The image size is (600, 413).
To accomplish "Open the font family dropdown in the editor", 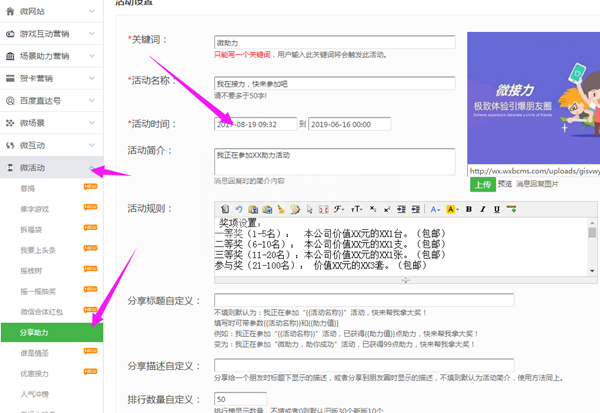I will point(339,209).
